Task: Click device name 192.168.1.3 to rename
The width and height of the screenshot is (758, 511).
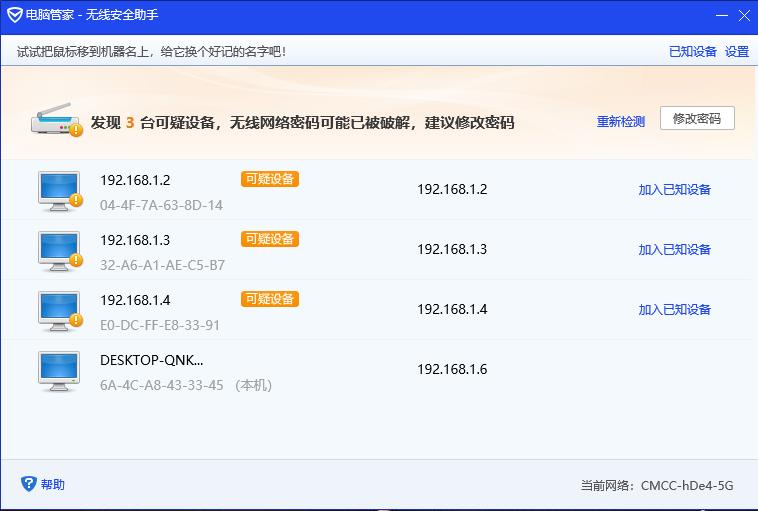Action: 135,240
